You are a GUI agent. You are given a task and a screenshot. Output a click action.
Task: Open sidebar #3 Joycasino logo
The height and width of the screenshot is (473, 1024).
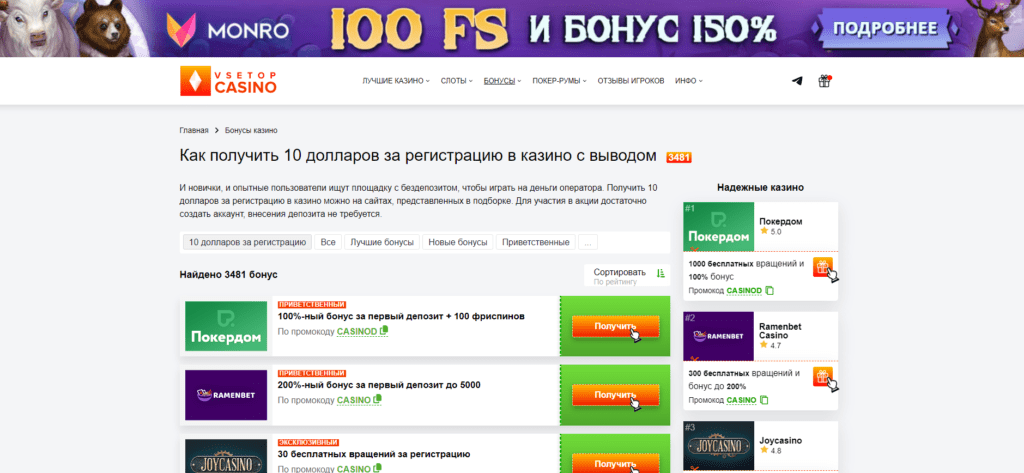[x=718, y=446]
